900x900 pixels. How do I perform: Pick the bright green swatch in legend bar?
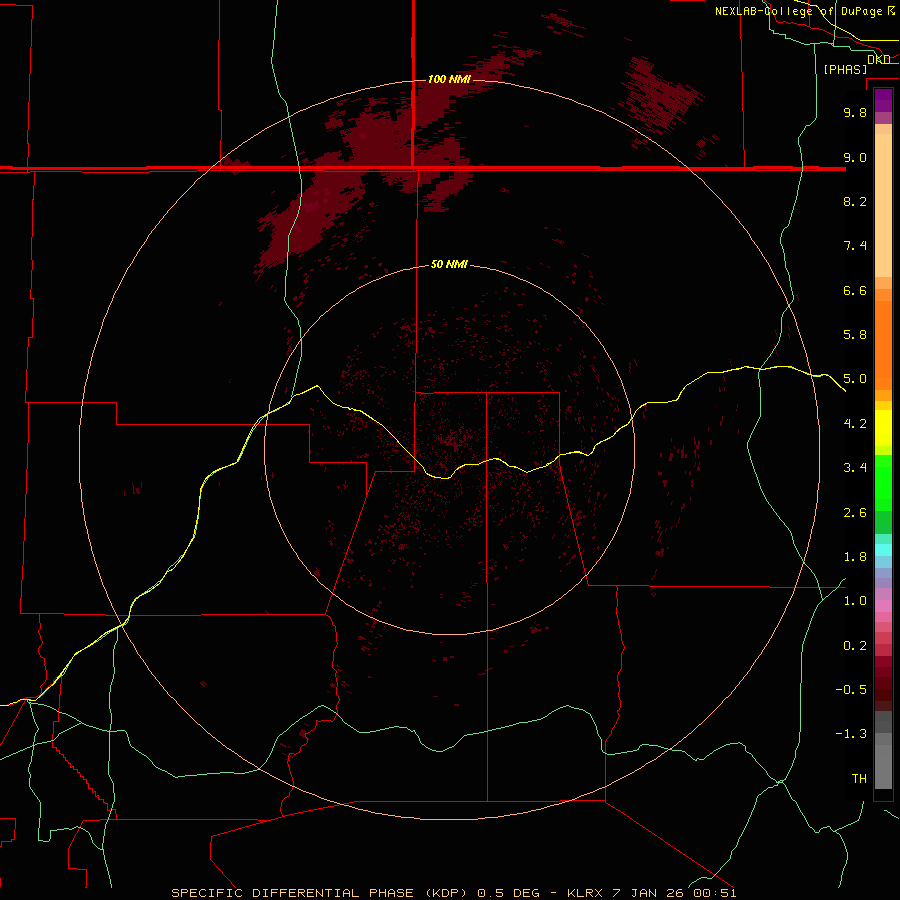point(883,482)
